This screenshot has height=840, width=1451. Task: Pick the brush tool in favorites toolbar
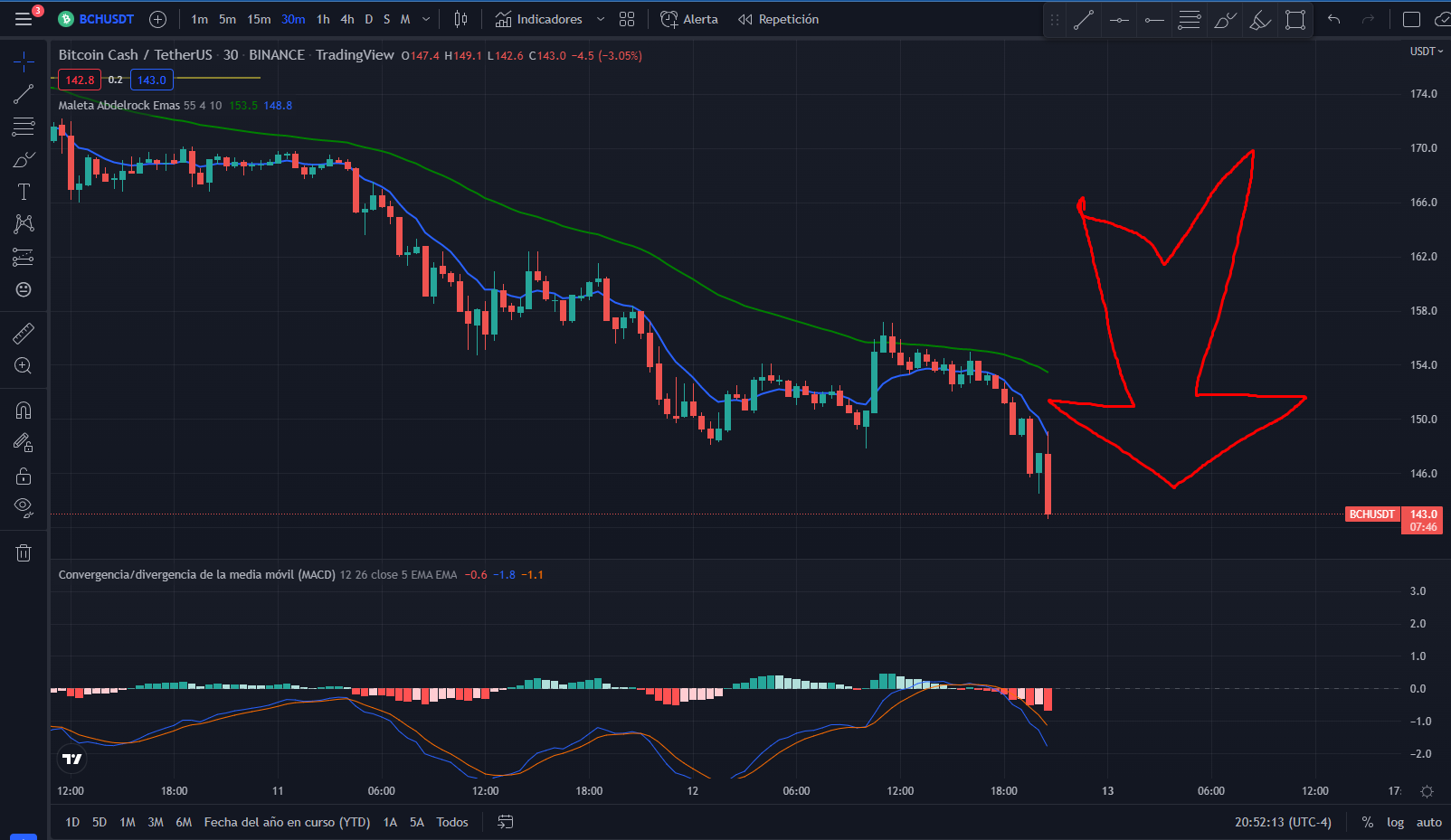tap(1225, 20)
